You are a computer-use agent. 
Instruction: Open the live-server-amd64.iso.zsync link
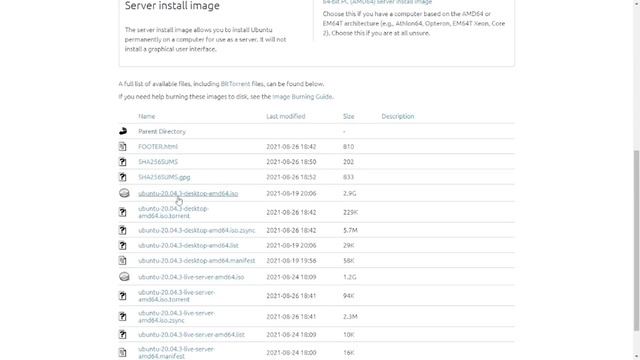click(176, 316)
